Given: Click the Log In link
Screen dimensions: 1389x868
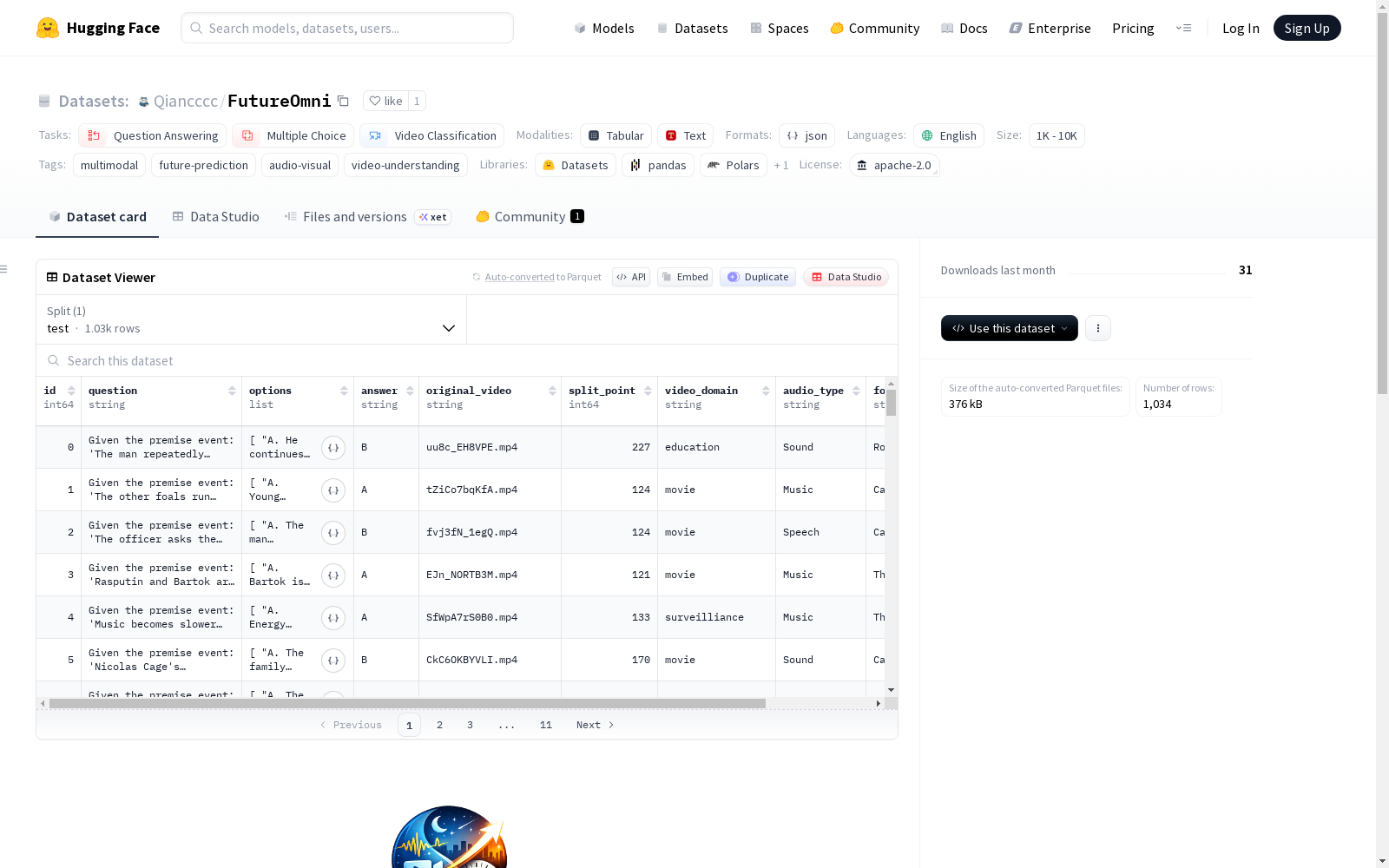Looking at the screenshot, I should (x=1241, y=28).
